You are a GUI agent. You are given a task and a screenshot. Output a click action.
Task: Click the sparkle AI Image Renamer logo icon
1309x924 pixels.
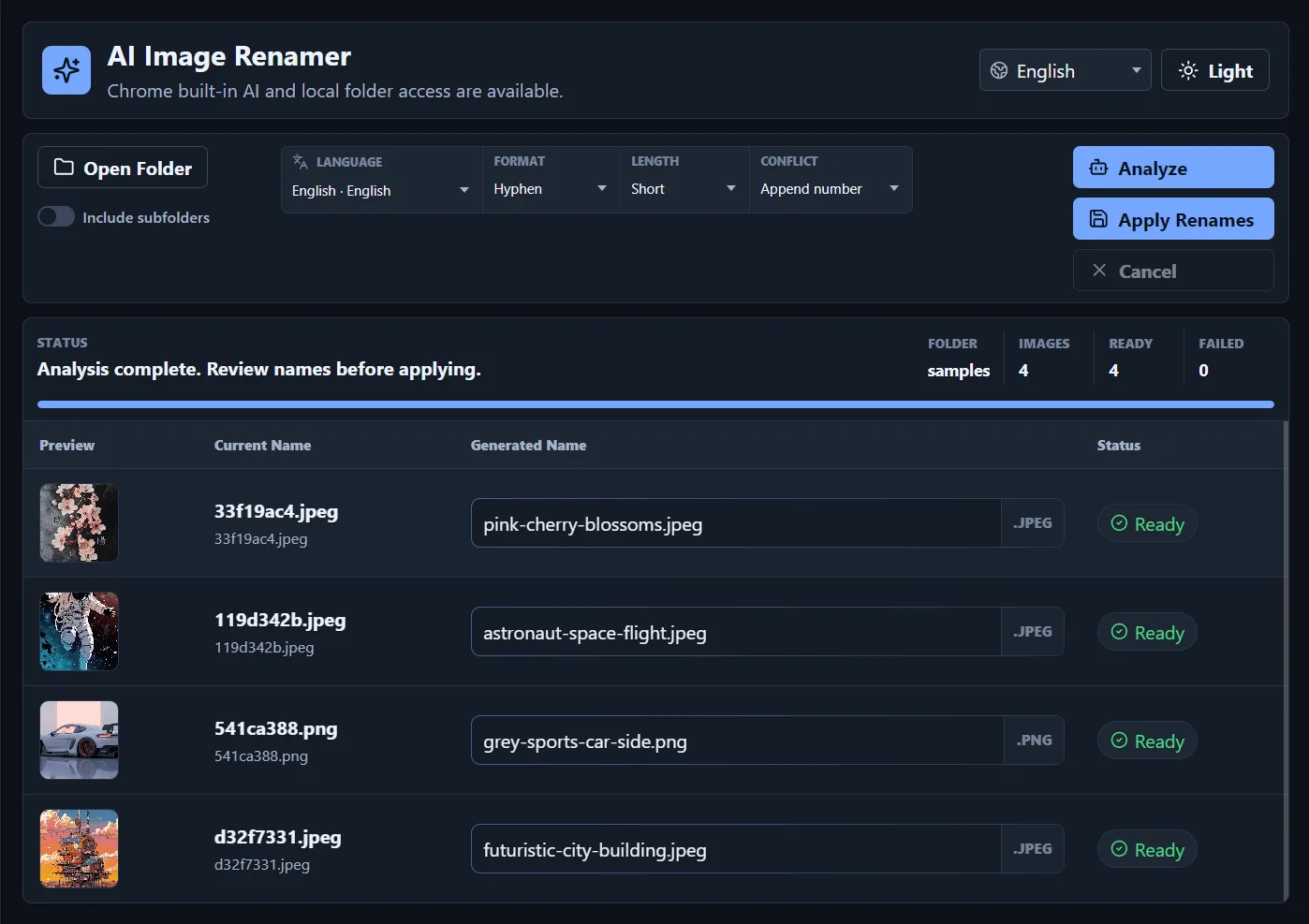(x=66, y=70)
